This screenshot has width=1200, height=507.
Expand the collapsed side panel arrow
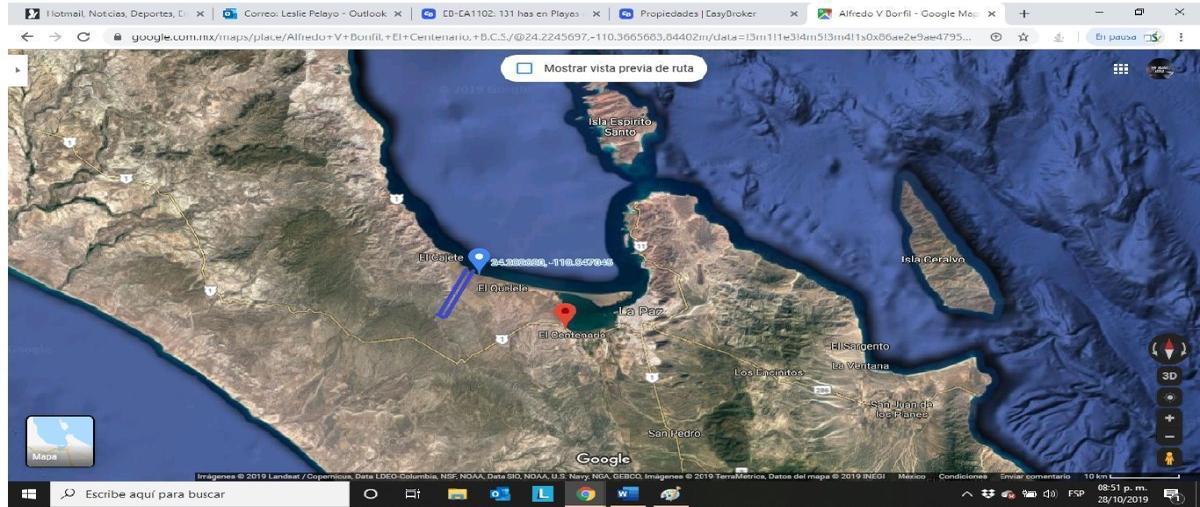(x=14, y=72)
